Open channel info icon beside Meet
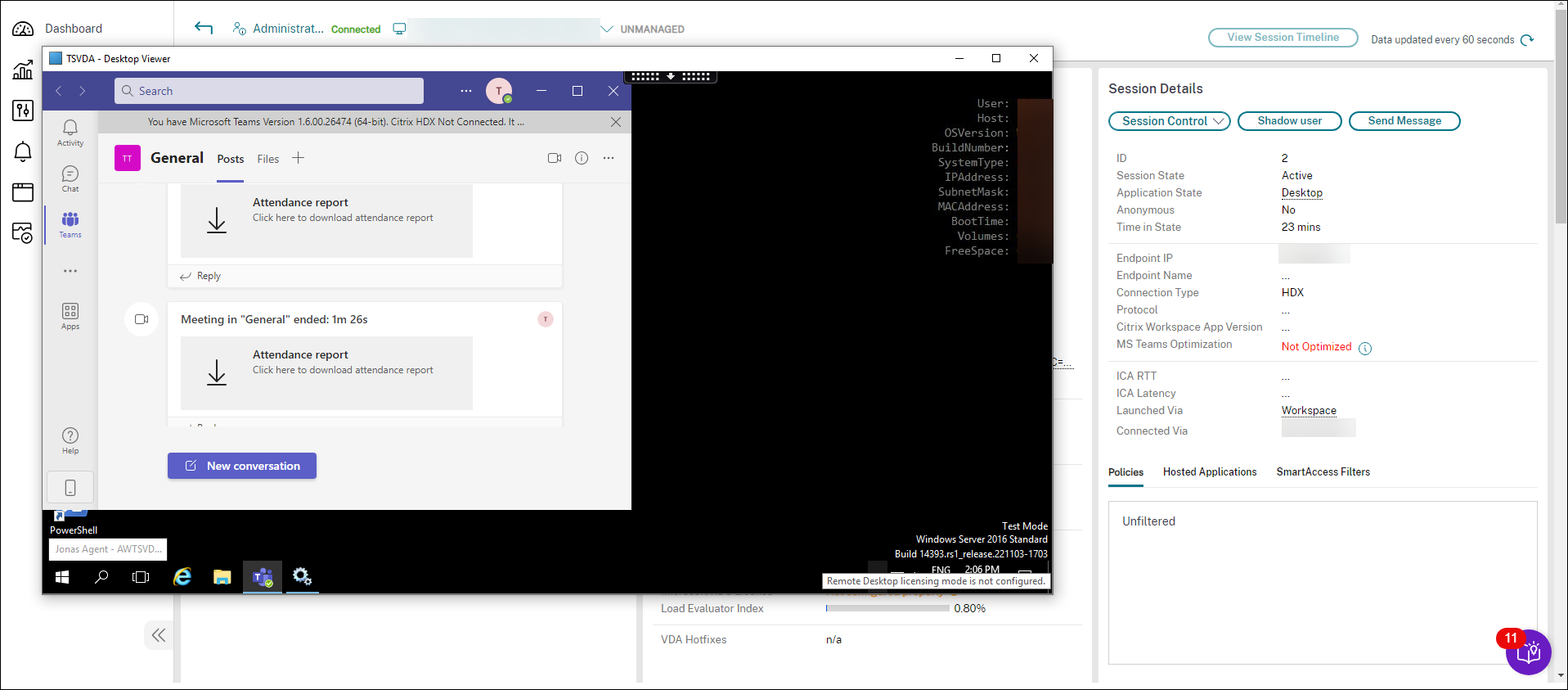 [582, 158]
